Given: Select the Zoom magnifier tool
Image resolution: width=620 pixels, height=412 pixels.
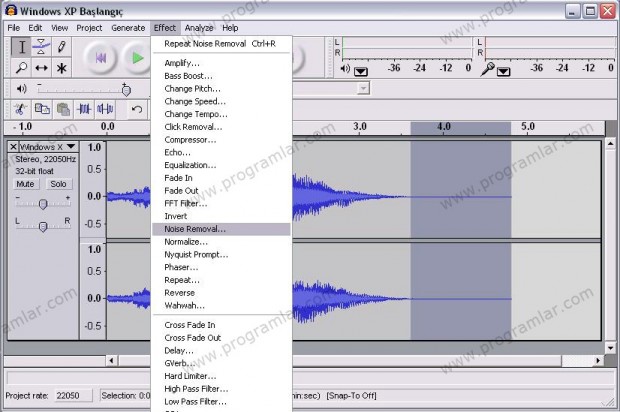Looking at the screenshot, I should (x=21, y=68).
